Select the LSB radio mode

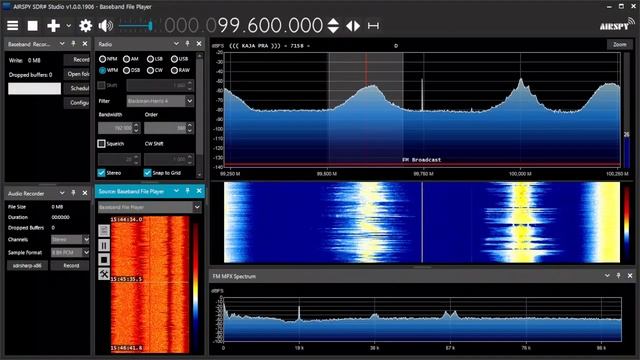click(x=155, y=59)
